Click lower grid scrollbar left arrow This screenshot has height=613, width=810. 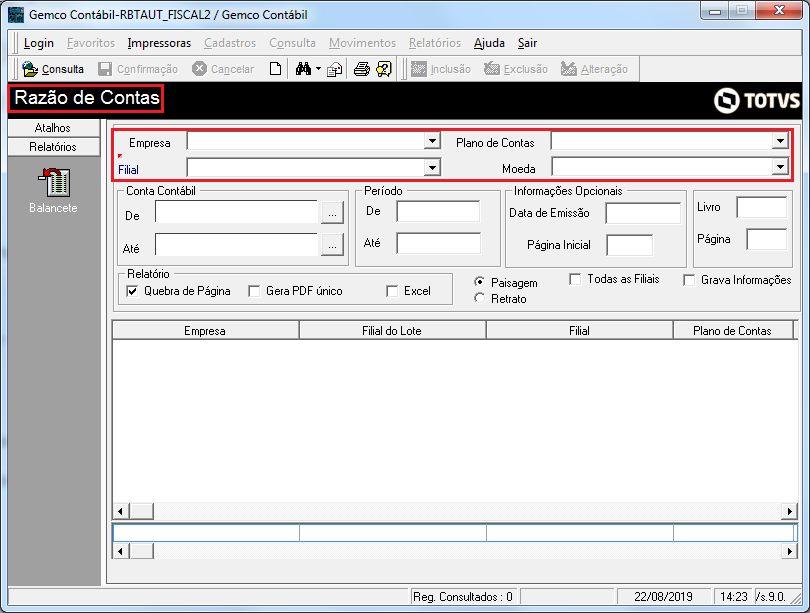click(x=120, y=551)
